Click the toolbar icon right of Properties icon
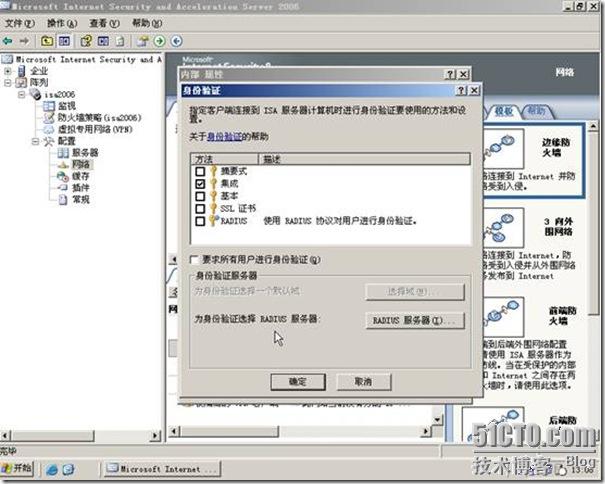This screenshot has height=484, width=605. click(103, 41)
